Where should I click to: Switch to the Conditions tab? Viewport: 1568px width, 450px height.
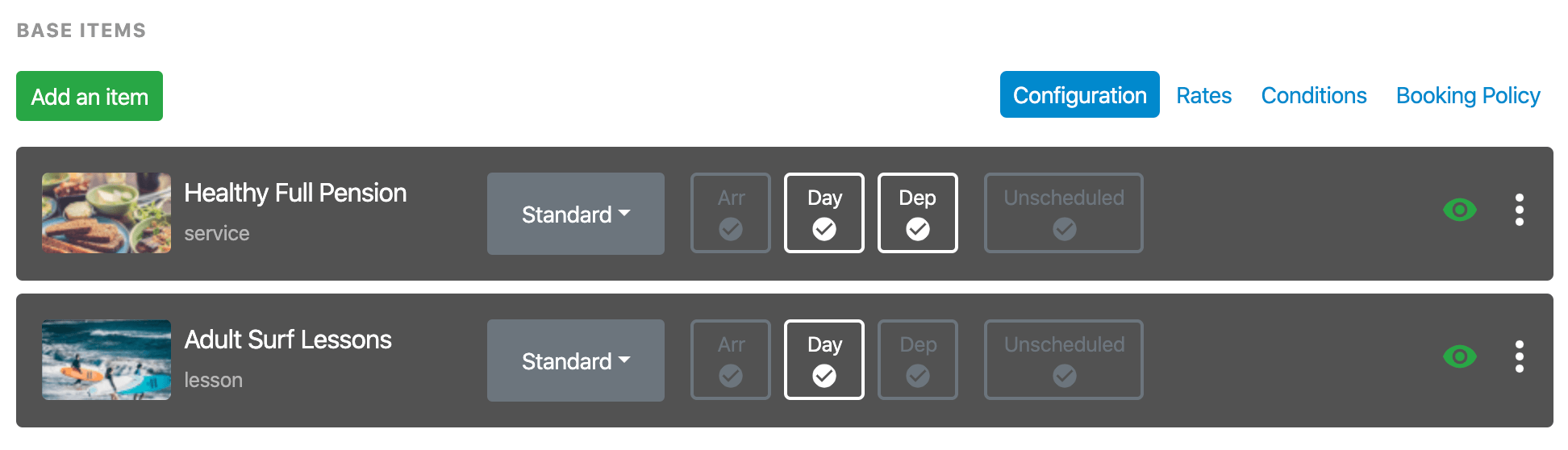(x=1314, y=95)
